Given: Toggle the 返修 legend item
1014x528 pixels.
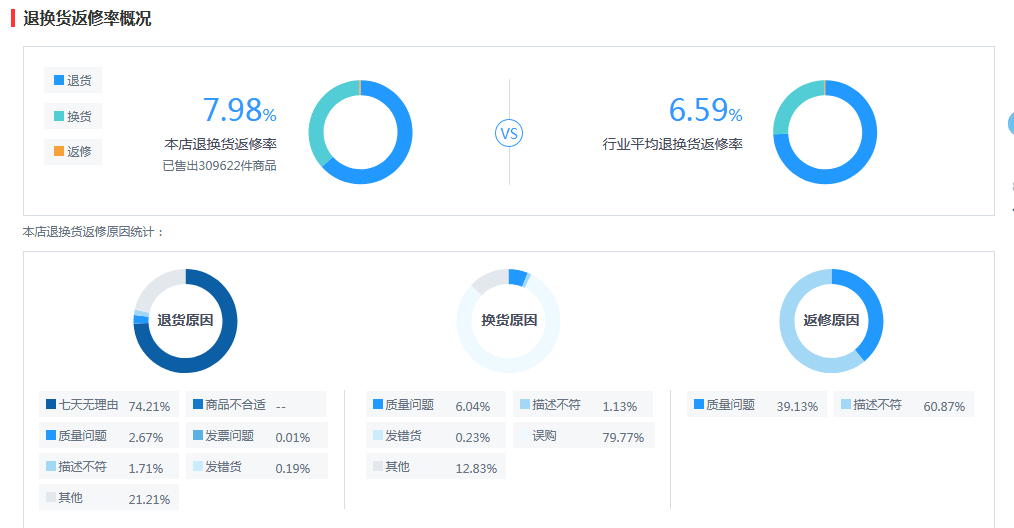Looking at the screenshot, I should pyautogui.click(x=73, y=152).
